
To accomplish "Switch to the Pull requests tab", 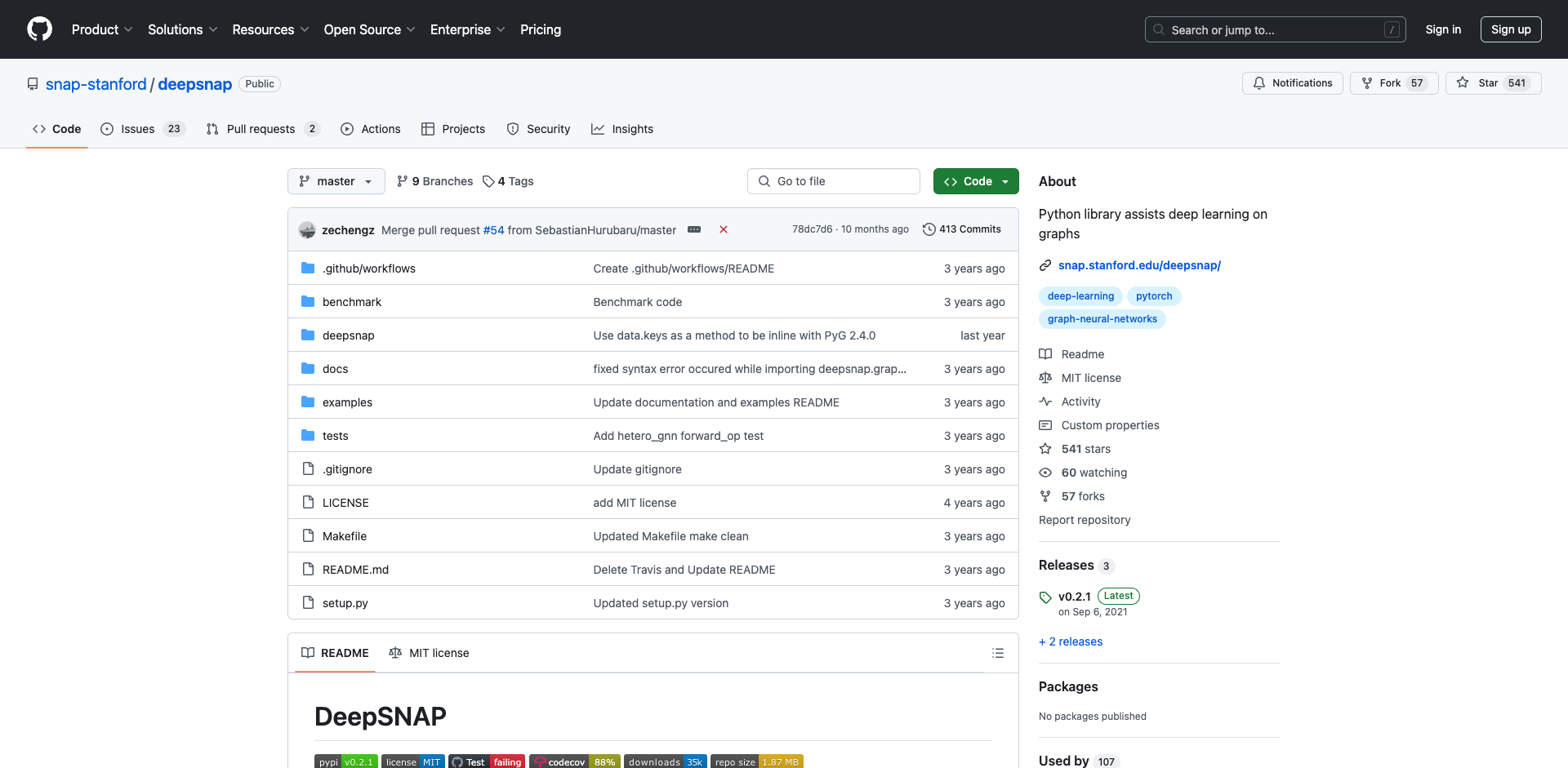I will tap(261, 129).
